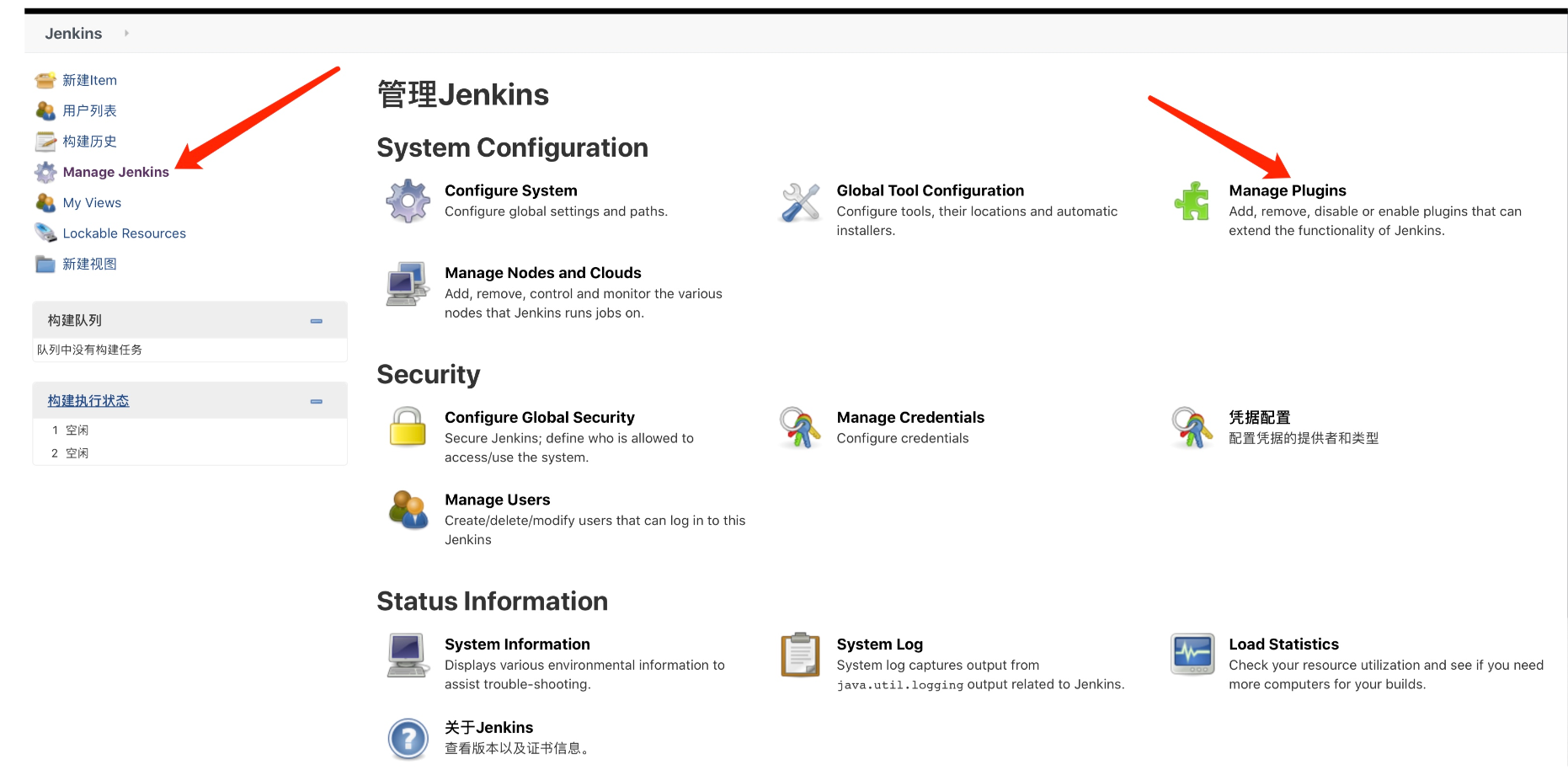The image size is (1568, 770).
Task: Click description 'Configure global settings and paths.'
Action: pos(556,211)
